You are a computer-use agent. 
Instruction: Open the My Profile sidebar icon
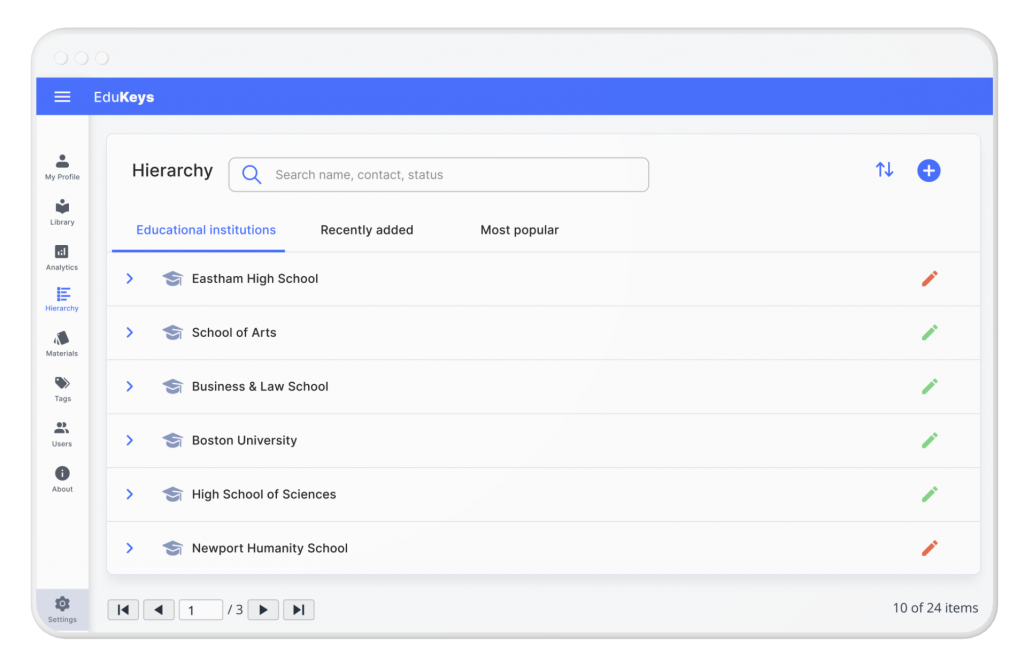(61, 165)
